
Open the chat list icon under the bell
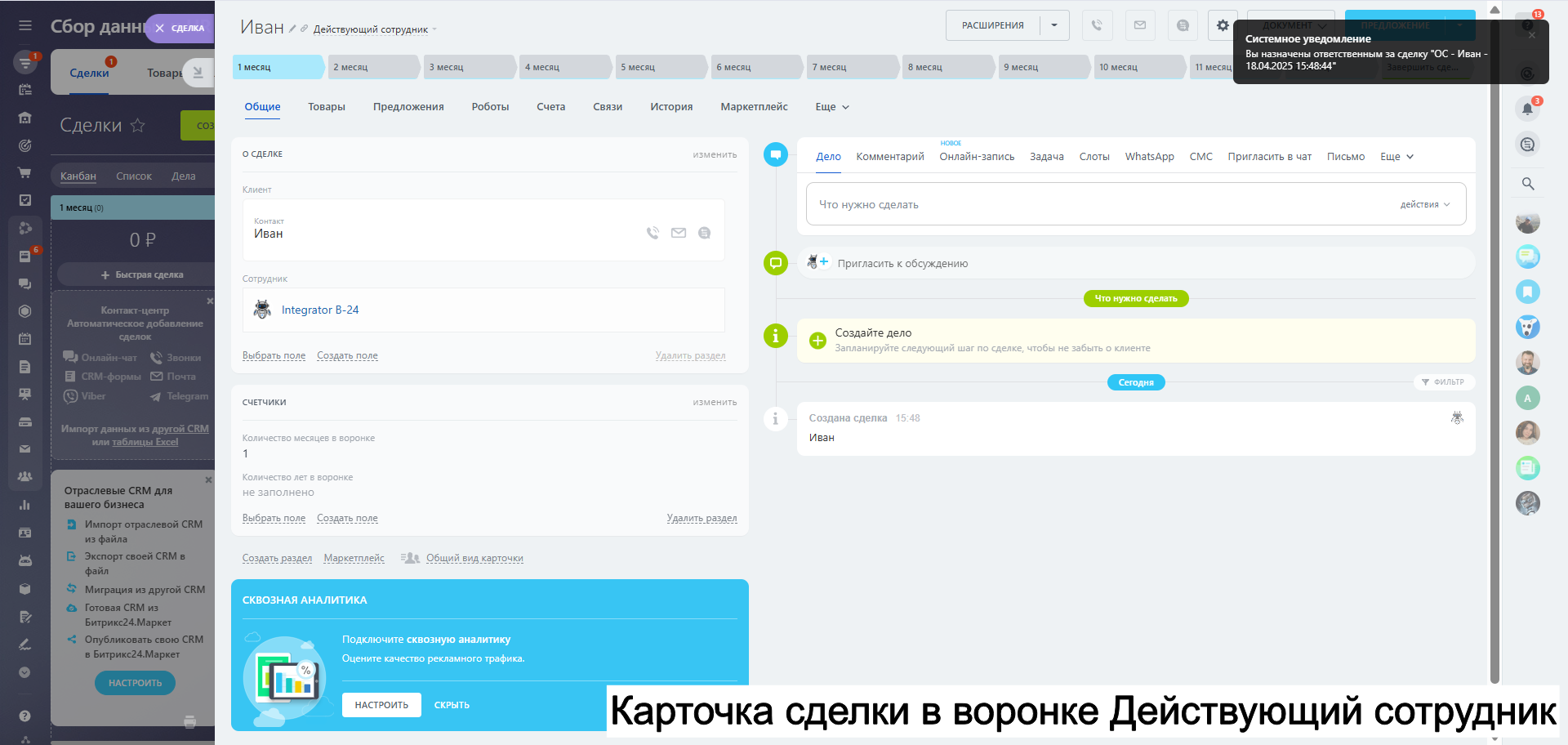click(1527, 145)
